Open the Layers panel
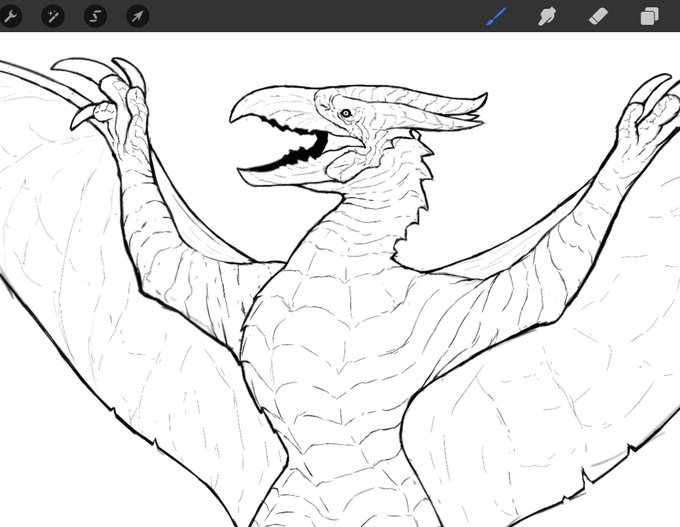This screenshot has height=527, width=680. pyautogui.click(x=649, y=16)
